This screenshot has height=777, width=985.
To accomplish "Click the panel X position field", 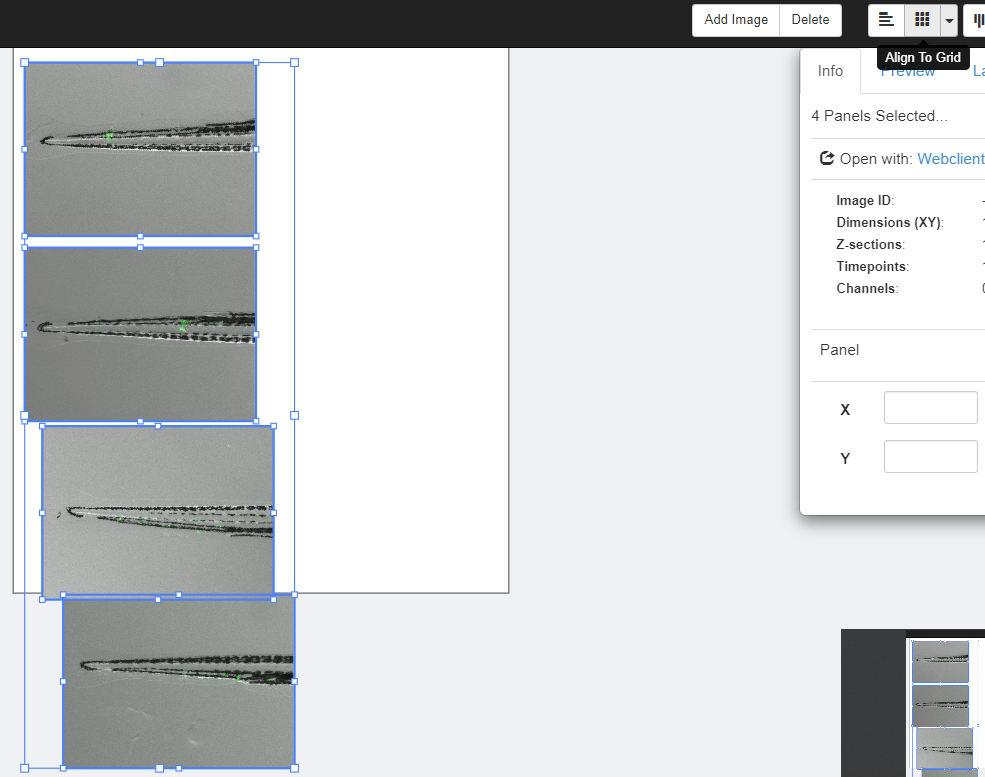I will tap(930, 408).
